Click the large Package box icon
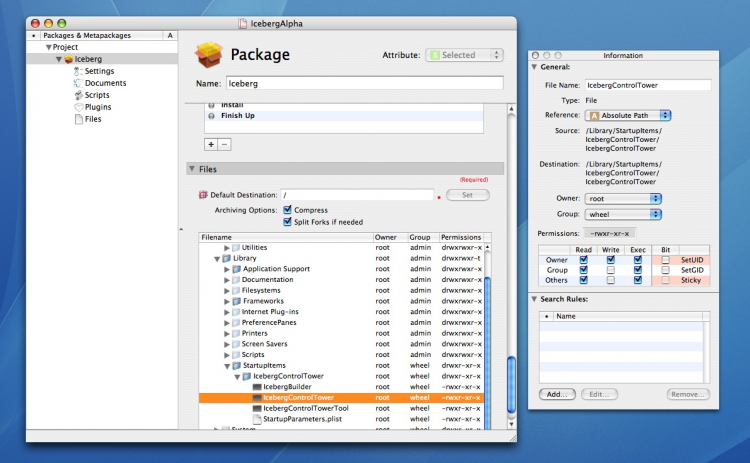 coord(209,54)
